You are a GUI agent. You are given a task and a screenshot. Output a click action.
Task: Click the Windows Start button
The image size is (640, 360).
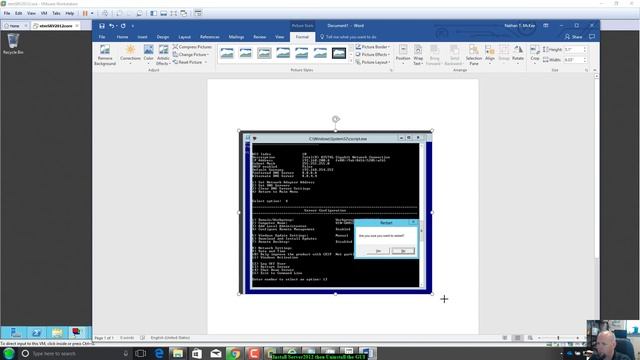(x=9, y=353)
